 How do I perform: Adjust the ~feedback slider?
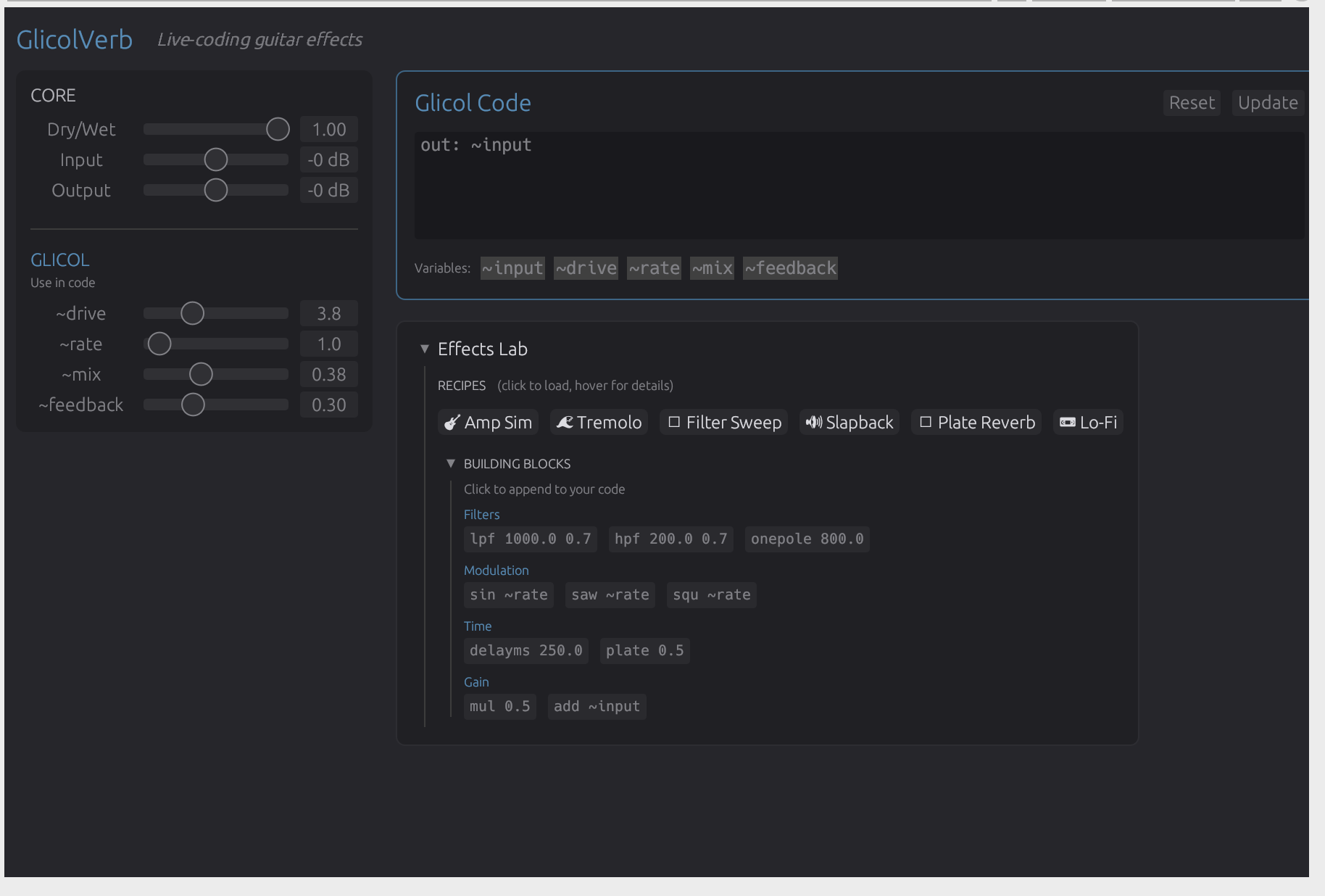point(216,405)
